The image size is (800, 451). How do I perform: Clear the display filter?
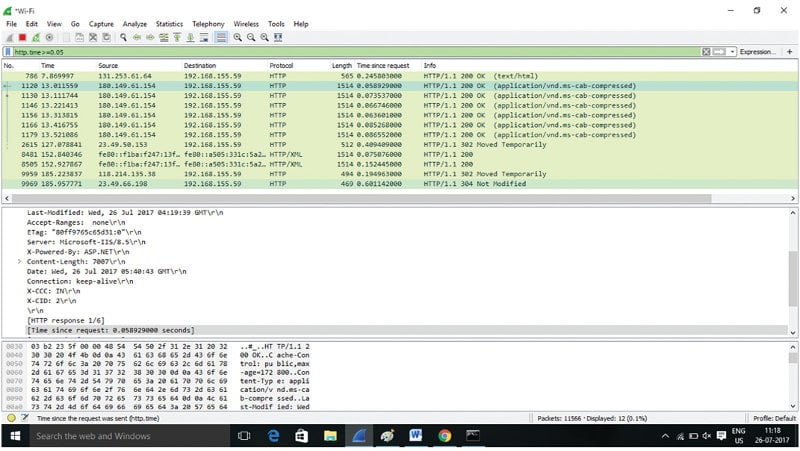706,51
